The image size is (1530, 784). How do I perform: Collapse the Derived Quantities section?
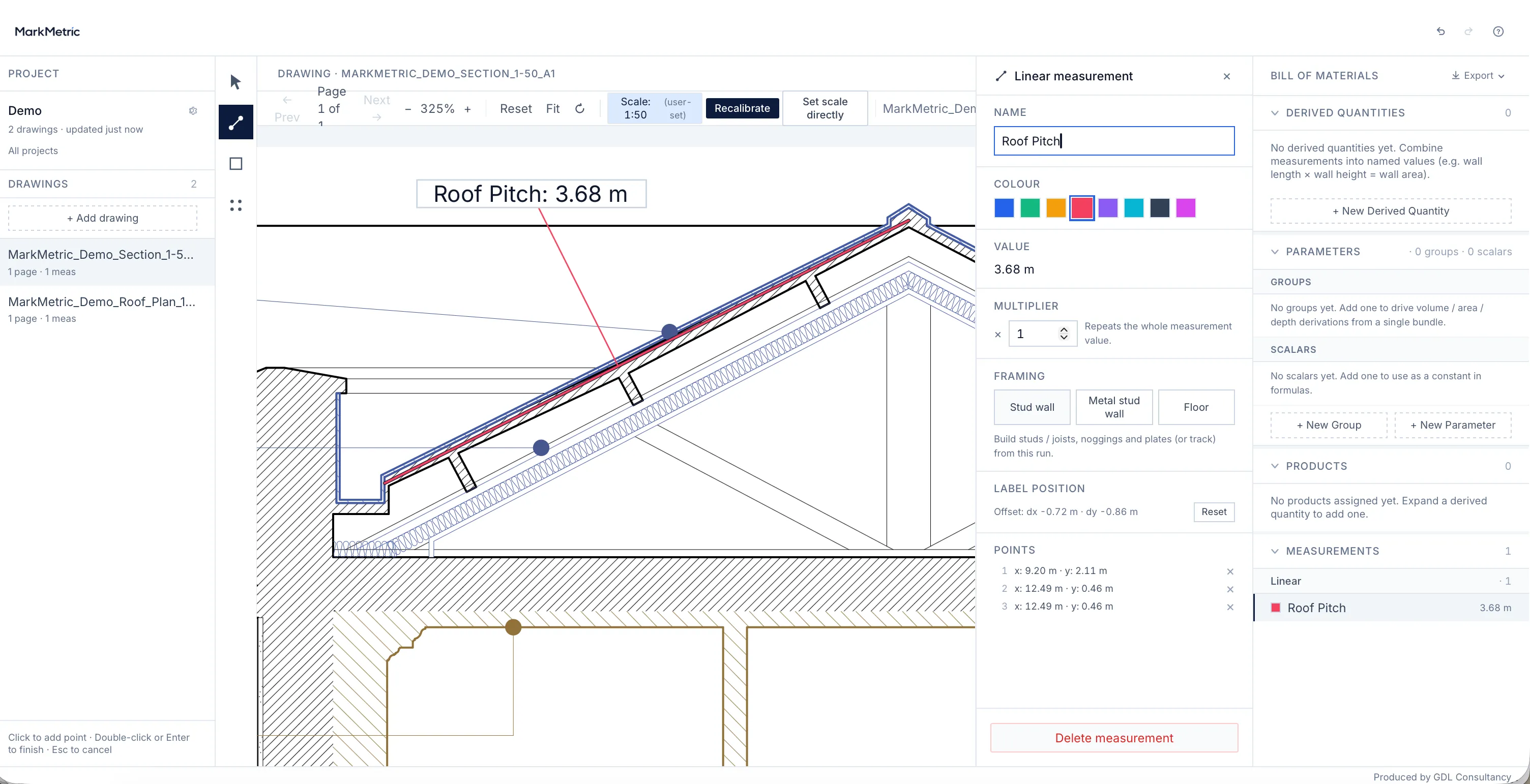(1275, 113)
